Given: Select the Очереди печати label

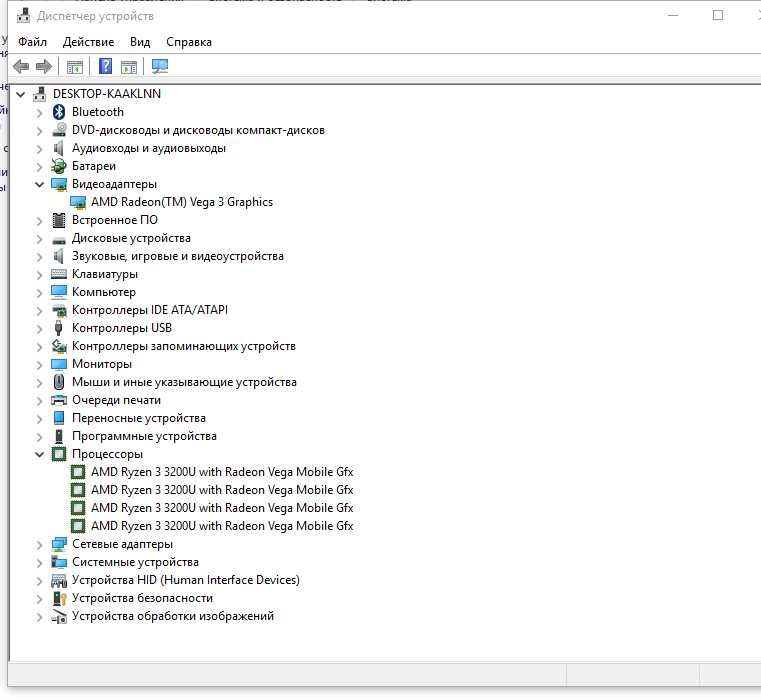Looking at the screenshot, I should pos(116,400).
